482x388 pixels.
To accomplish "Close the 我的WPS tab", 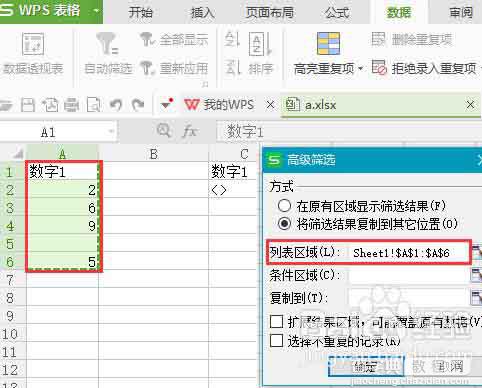I will (271, 105).
